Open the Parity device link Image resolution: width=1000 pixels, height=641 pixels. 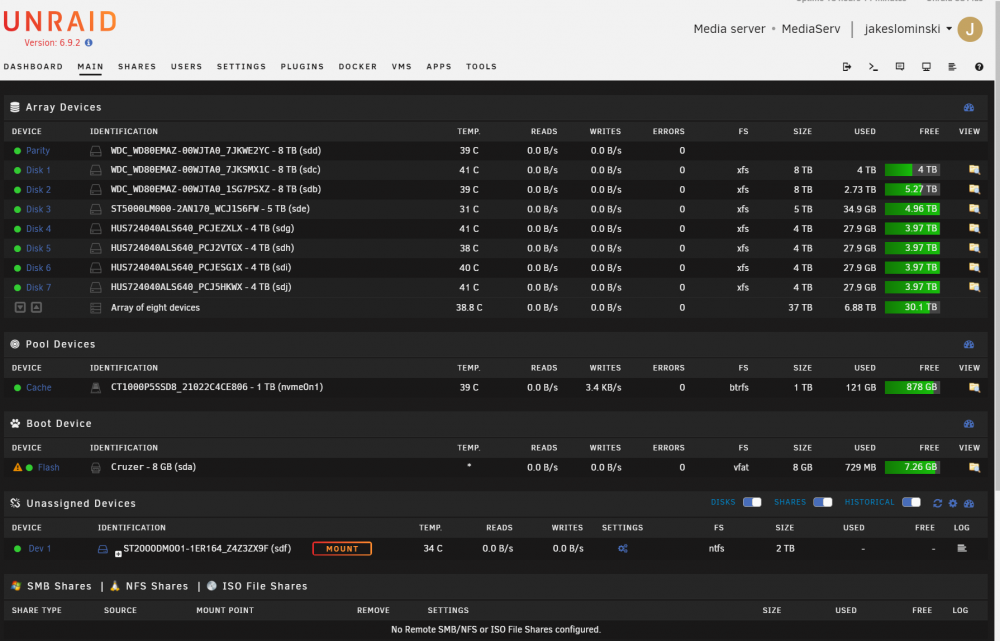[x=38, y=151]
